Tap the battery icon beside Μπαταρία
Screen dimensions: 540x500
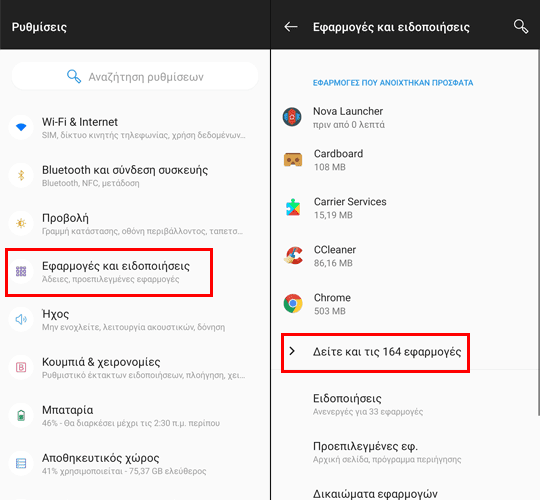pyautogui.click(x=21, y=415)
